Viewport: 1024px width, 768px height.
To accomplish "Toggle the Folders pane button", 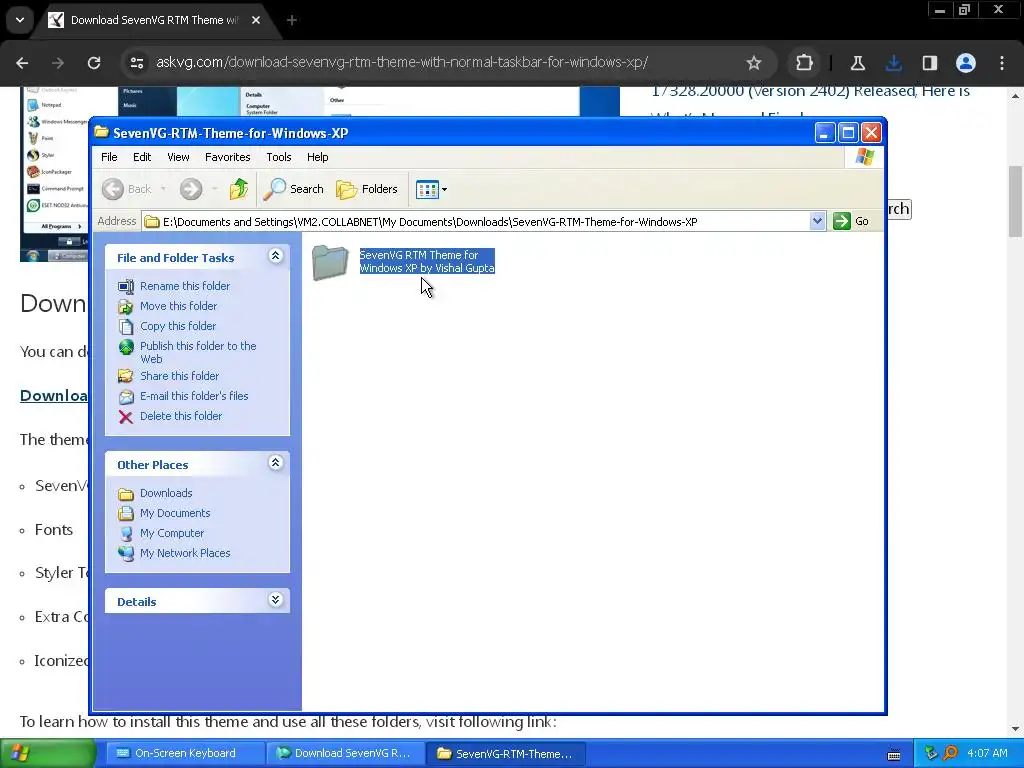I will click(x=367, y=189).
